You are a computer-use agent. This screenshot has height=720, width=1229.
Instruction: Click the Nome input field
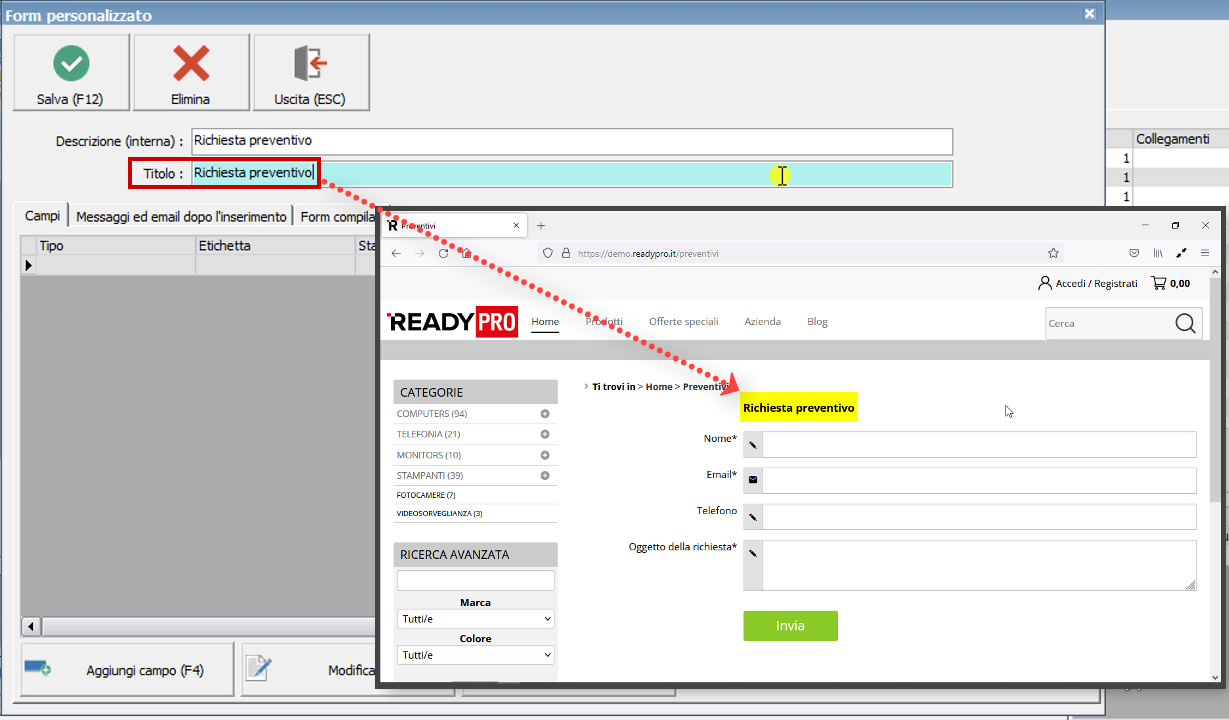pyautogui.click(x=978, y=444)
